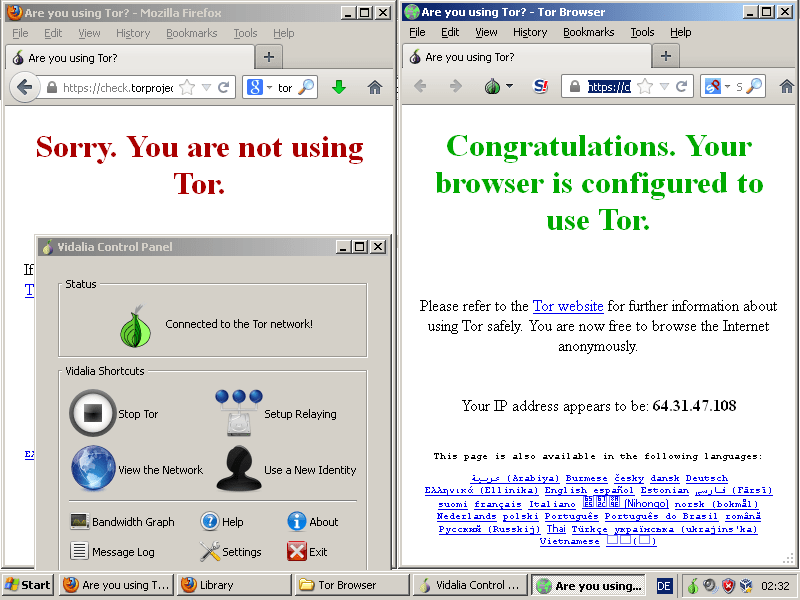Click the IP address 64.31.47.108
Image resolution: width=800 pixels, height=600 pixels.
click(694, 406)
